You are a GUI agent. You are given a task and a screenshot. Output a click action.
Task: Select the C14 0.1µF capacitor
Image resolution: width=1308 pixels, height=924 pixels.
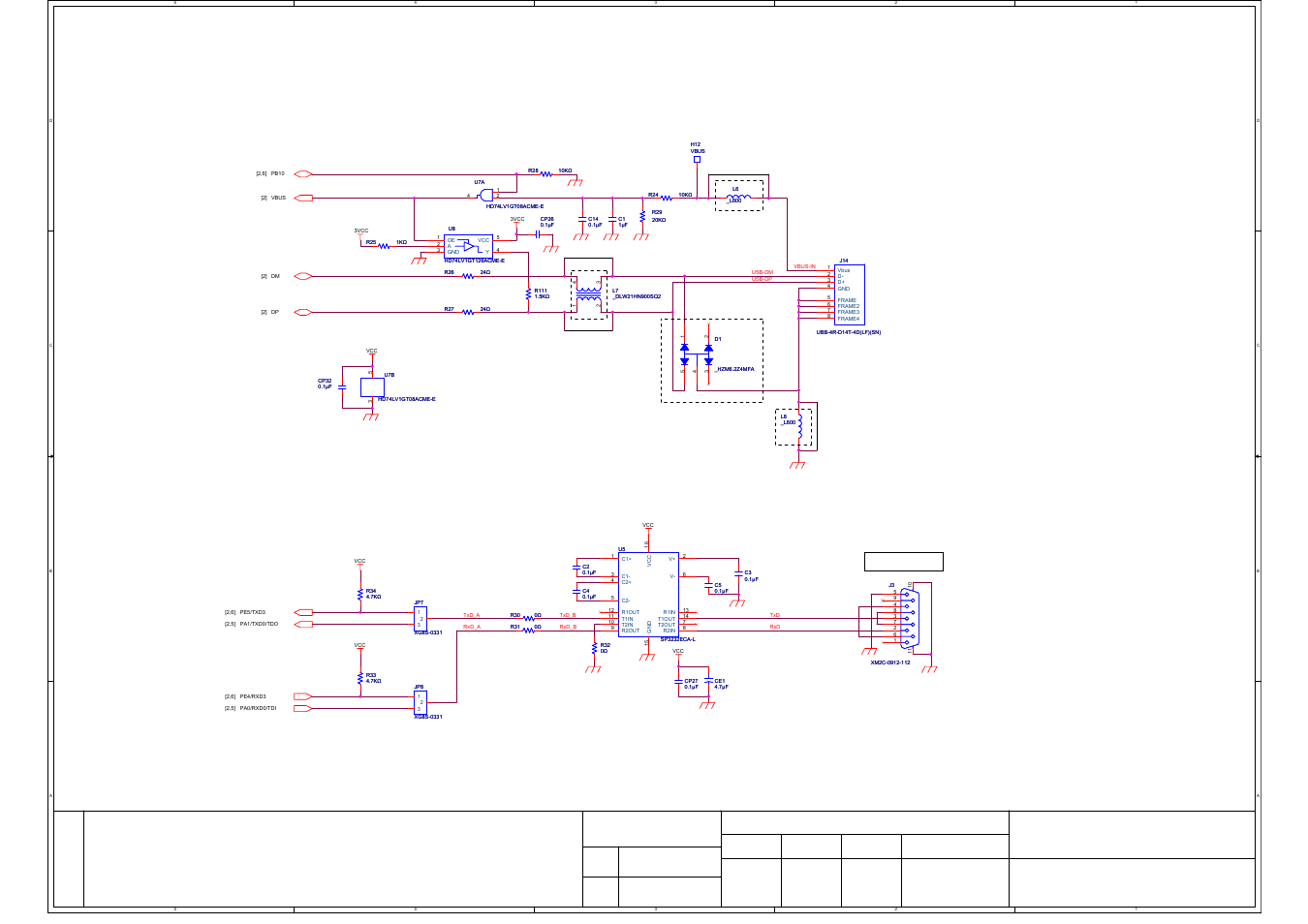point(581,220)
